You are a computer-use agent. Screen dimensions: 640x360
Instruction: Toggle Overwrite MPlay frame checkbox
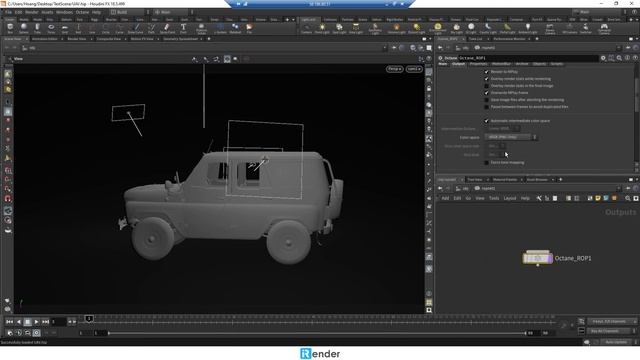click(486, 93)
